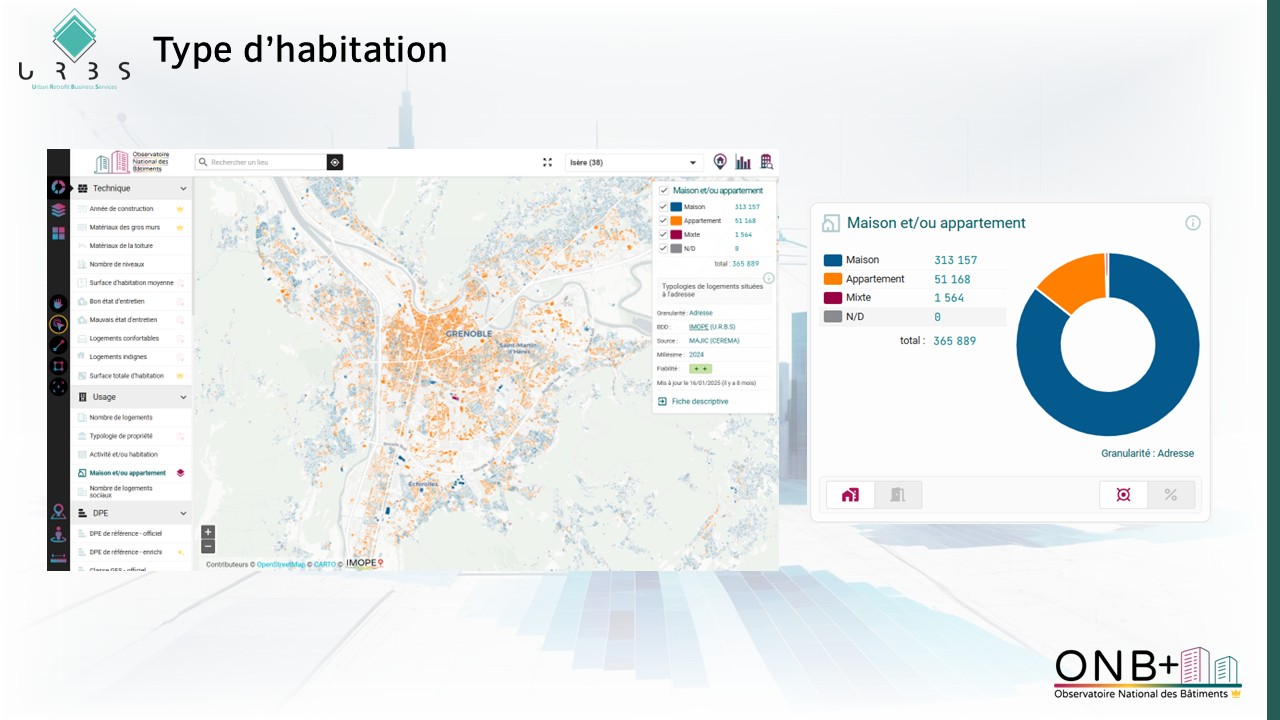This screenshot has width=1280, height=720.
Task: Collapse the Technique section
Action: [183, 188]
